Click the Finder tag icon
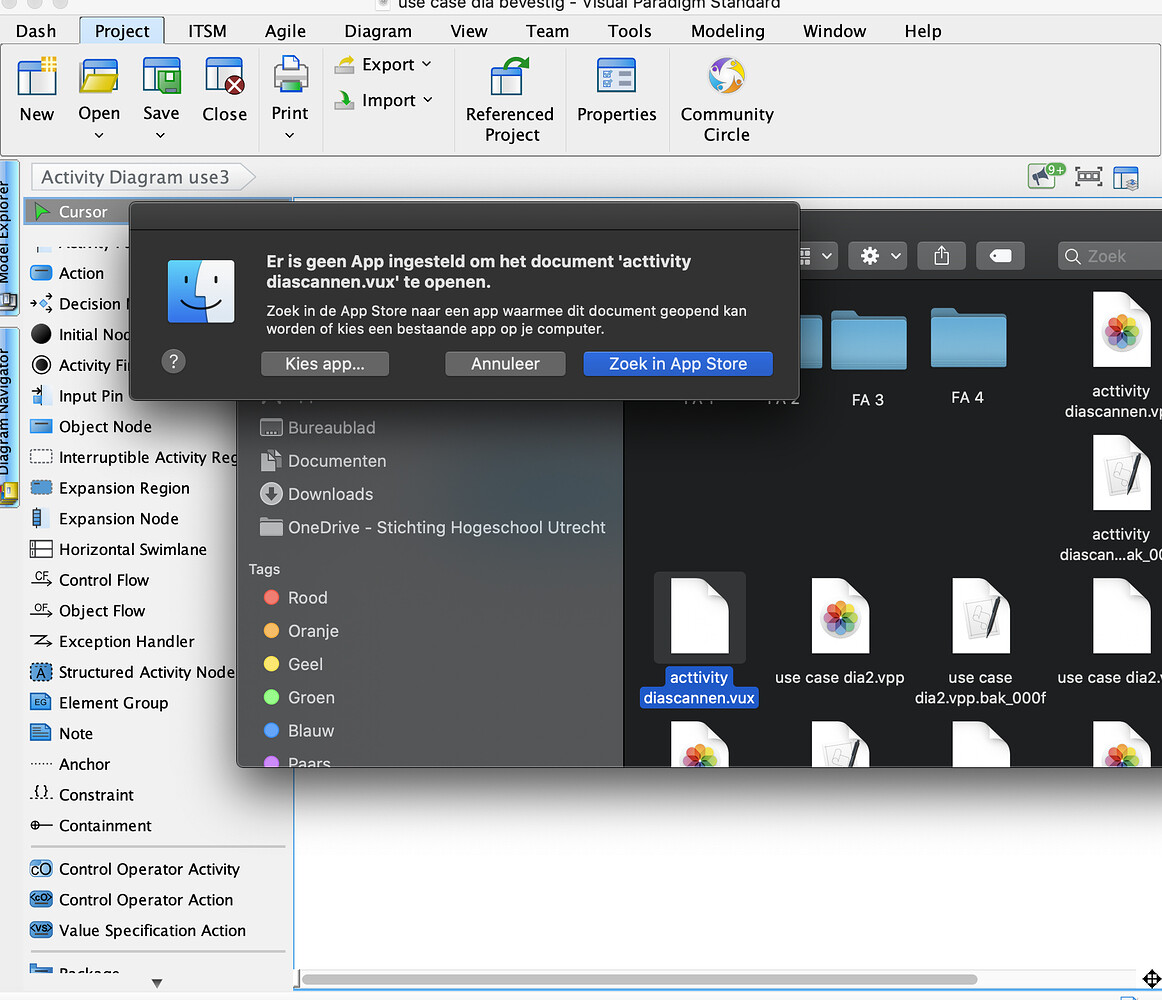 (1000, 256)
